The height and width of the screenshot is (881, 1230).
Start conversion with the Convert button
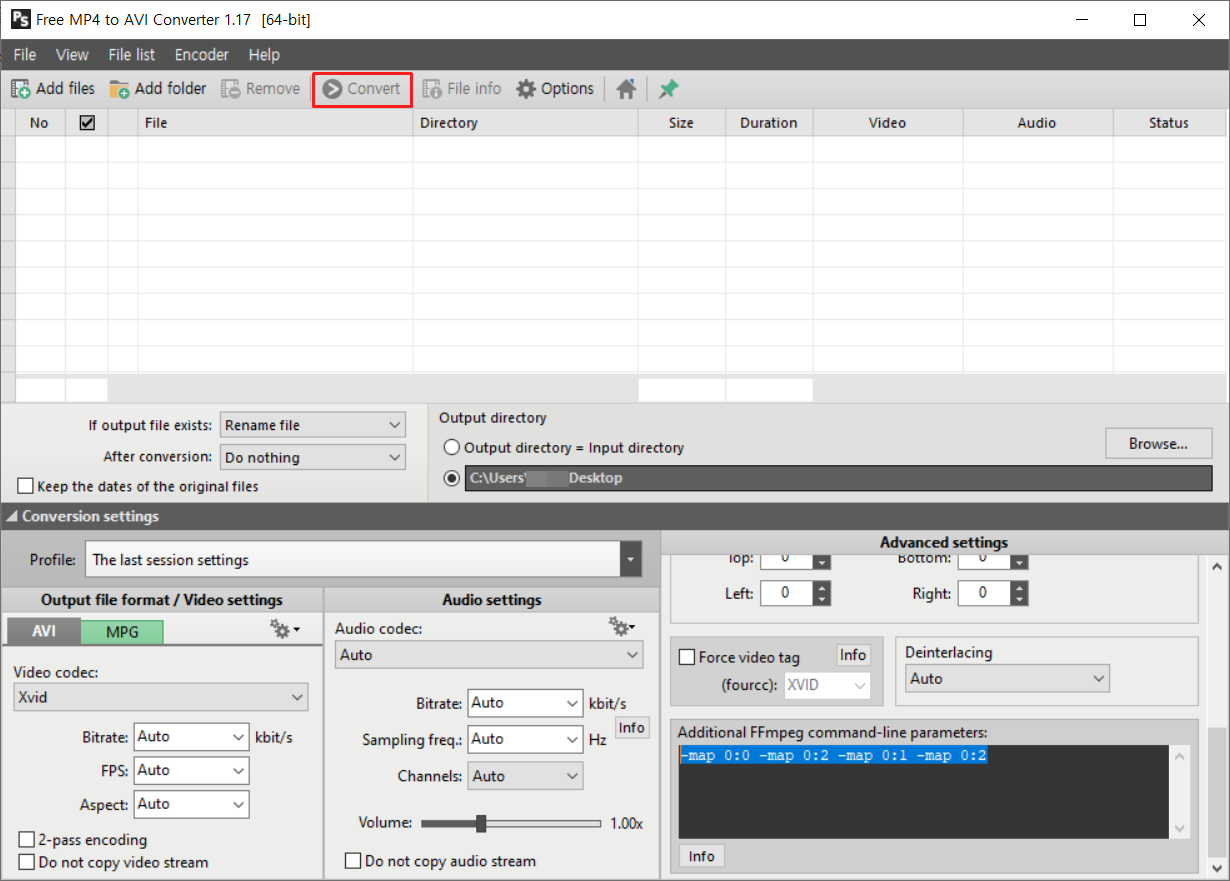[362, 89]
